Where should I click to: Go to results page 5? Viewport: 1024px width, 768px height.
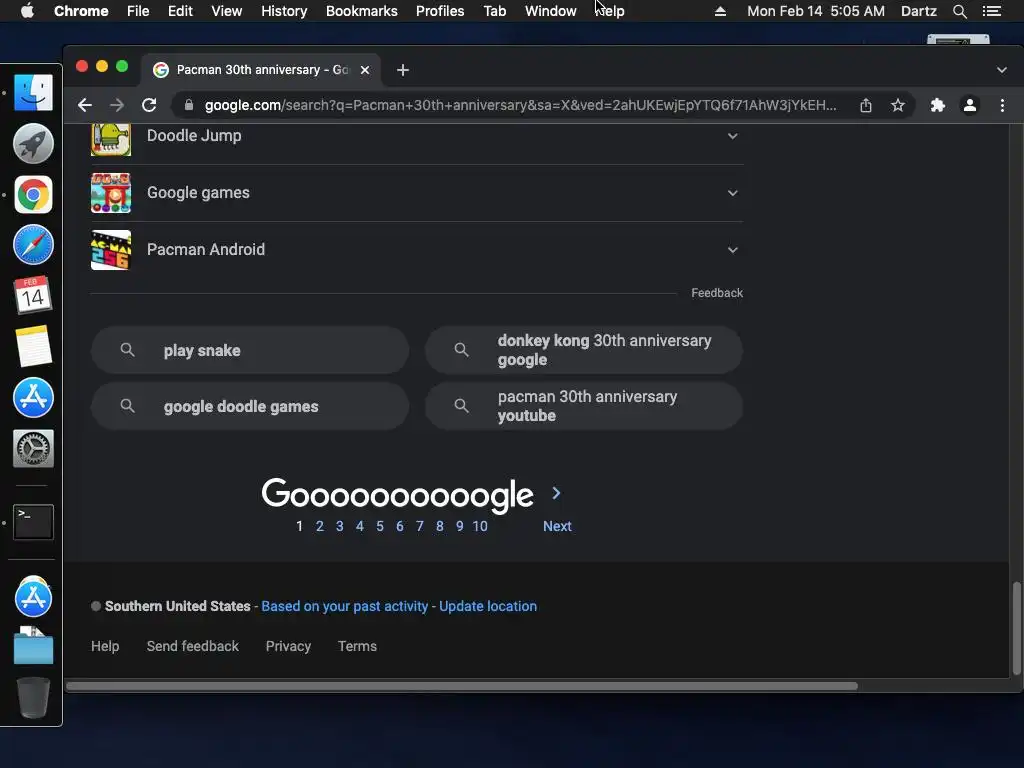coord(379,526)
